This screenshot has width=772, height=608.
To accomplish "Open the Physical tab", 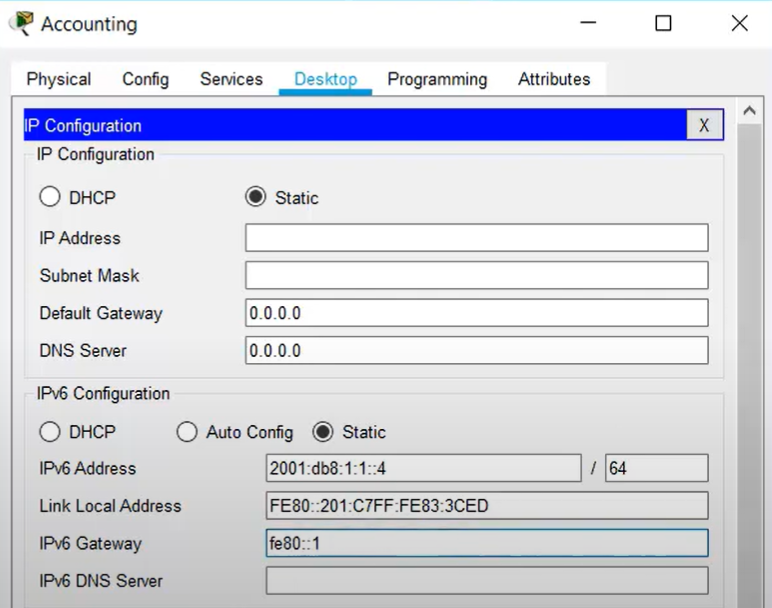I will [59, 79].
